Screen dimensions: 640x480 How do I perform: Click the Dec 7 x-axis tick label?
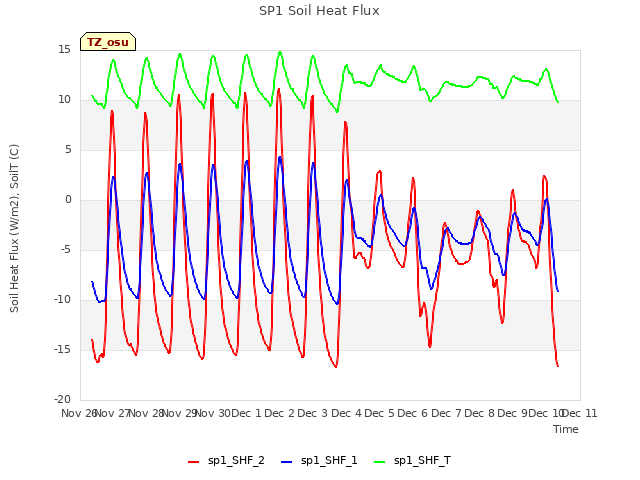tap(447, 413)
